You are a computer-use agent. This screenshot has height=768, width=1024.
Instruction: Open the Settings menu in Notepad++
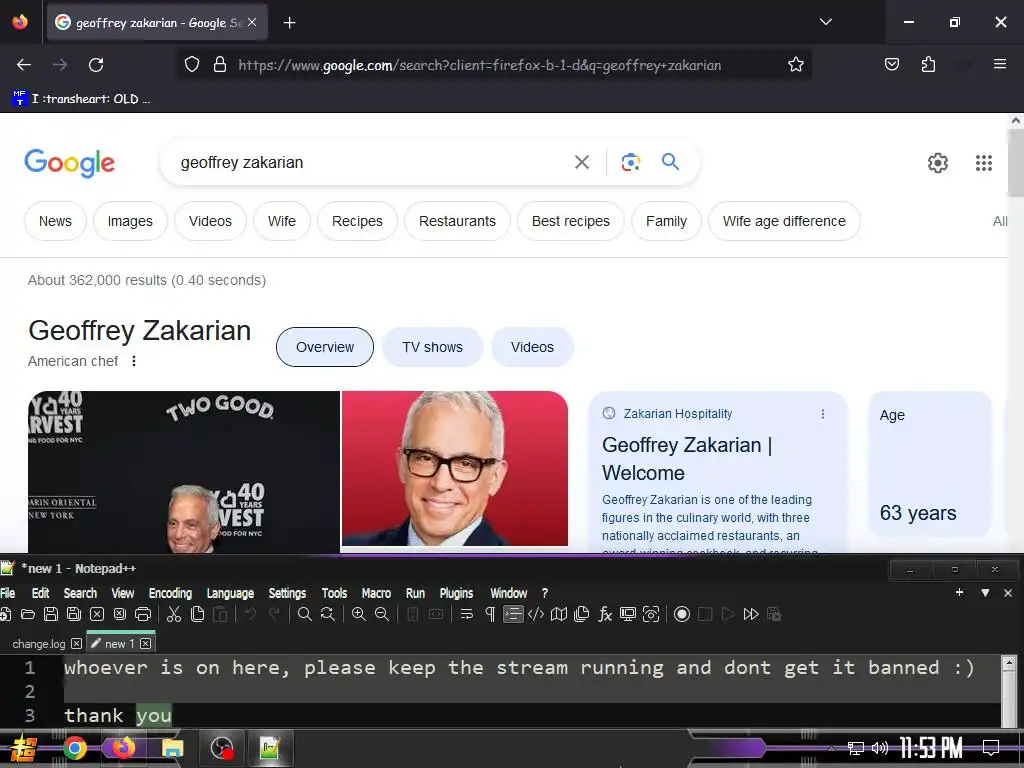tap(287, 593)
